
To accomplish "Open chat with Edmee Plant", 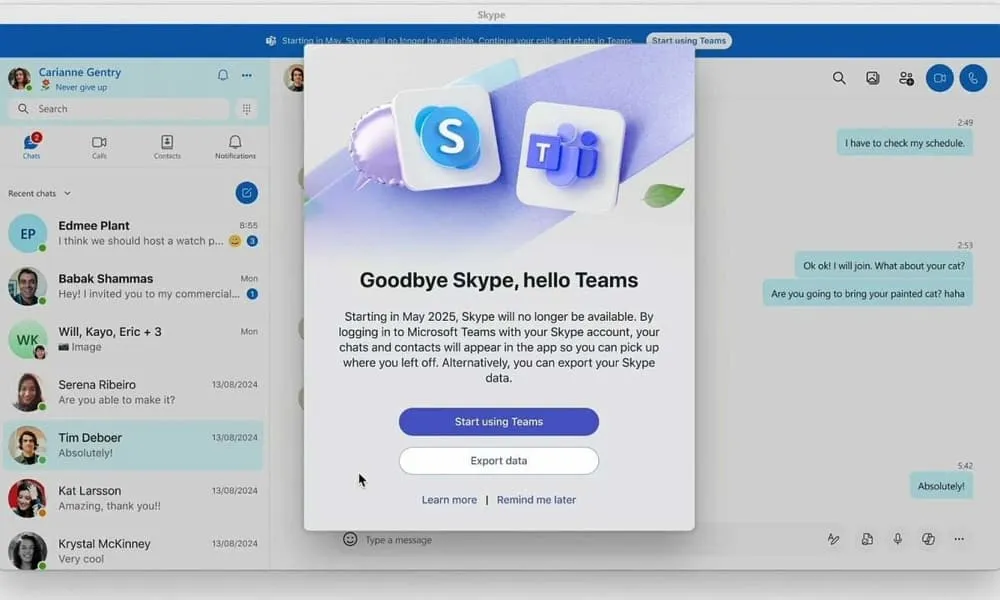I will pyautogui.click(x=133, y=233).
